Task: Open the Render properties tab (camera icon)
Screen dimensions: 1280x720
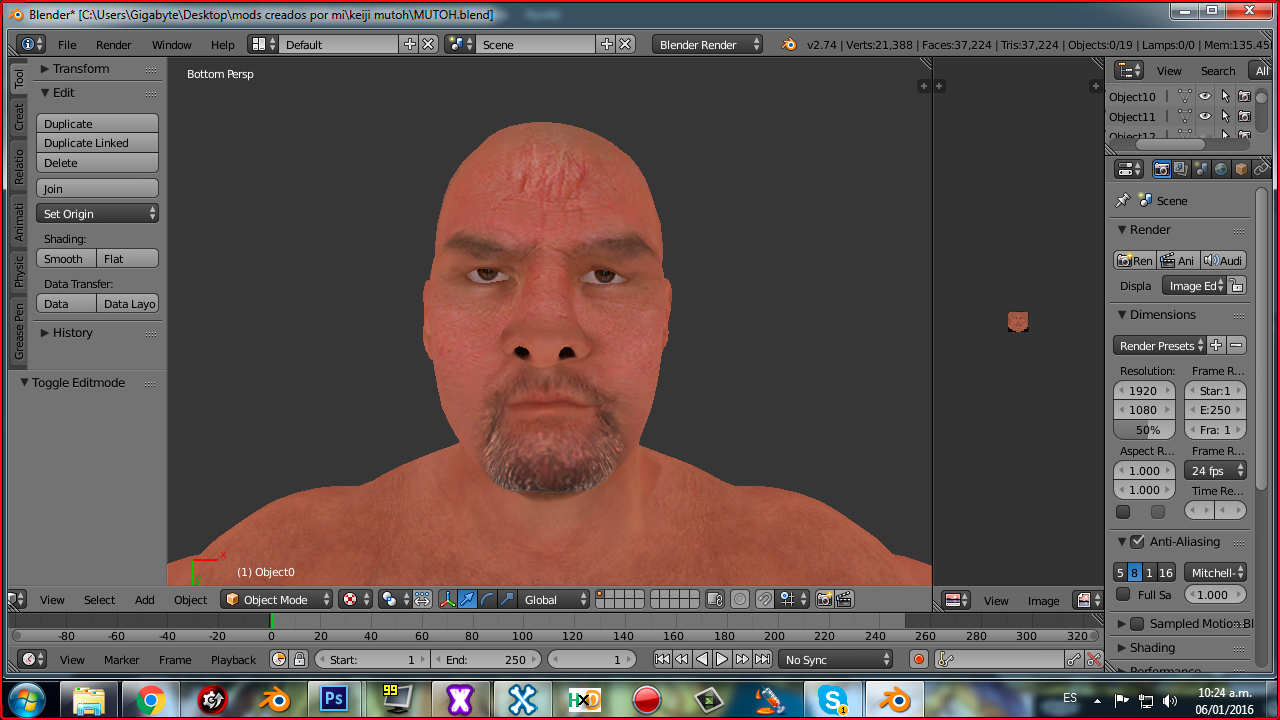Action: (x=1162, y=169)
